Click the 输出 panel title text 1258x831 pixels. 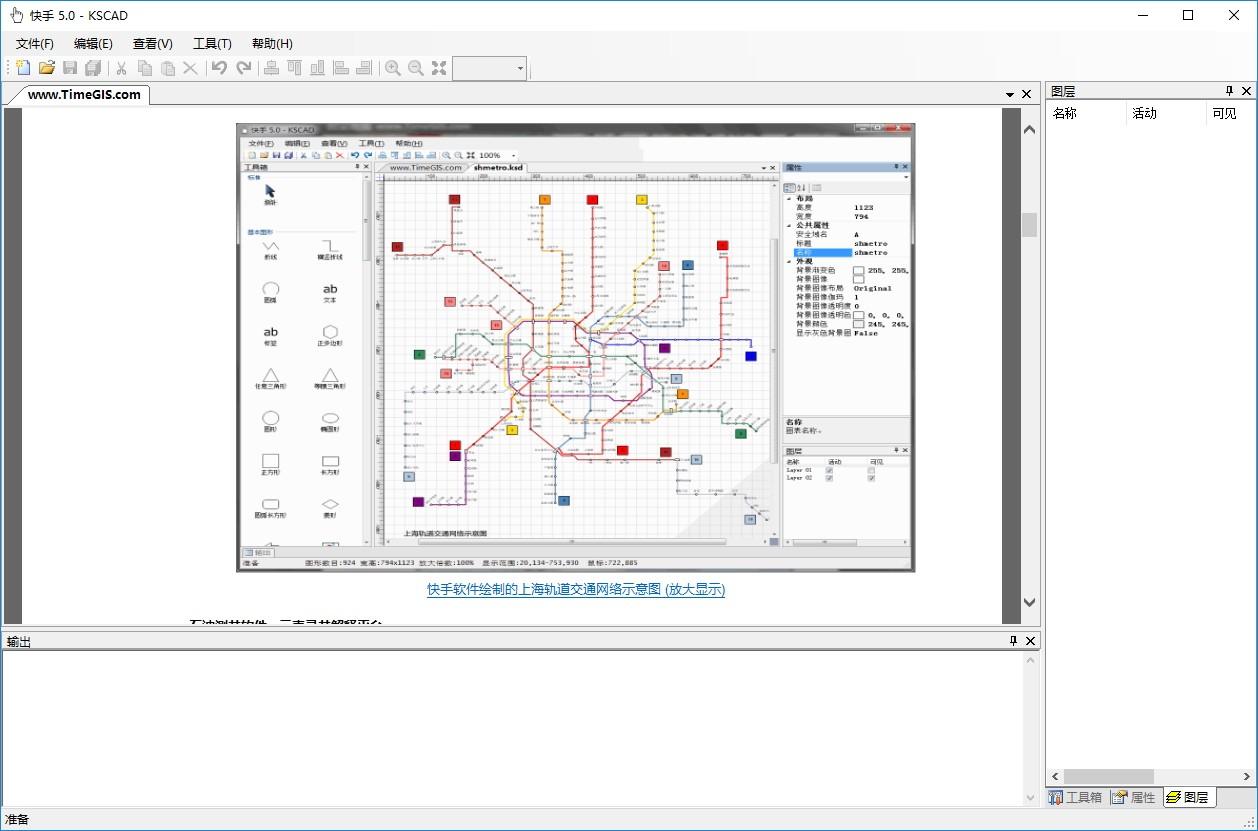click(x=18, y=642)
